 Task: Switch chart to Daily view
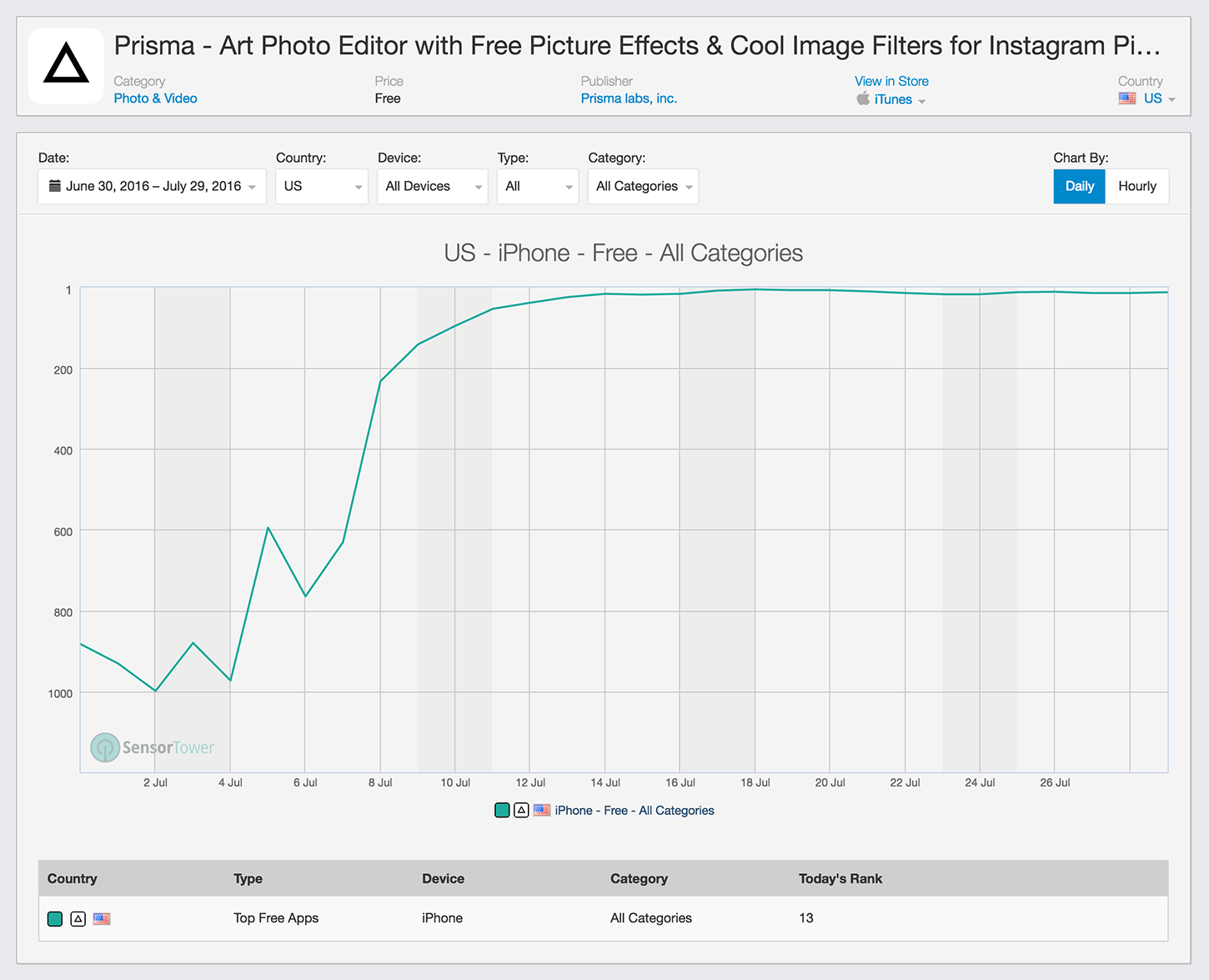pos(1079,186)
